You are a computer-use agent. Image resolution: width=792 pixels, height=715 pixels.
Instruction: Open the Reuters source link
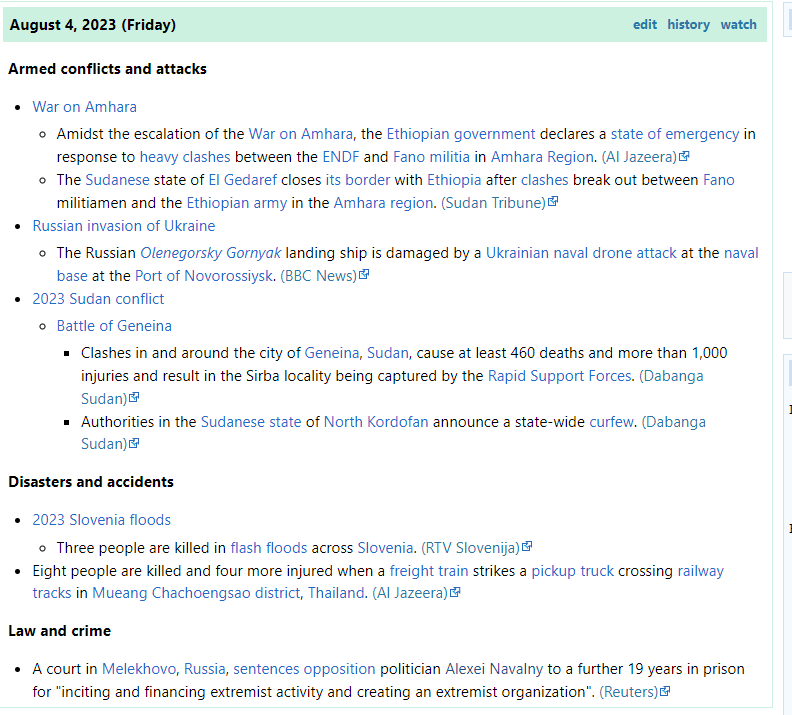coord(628,692)
